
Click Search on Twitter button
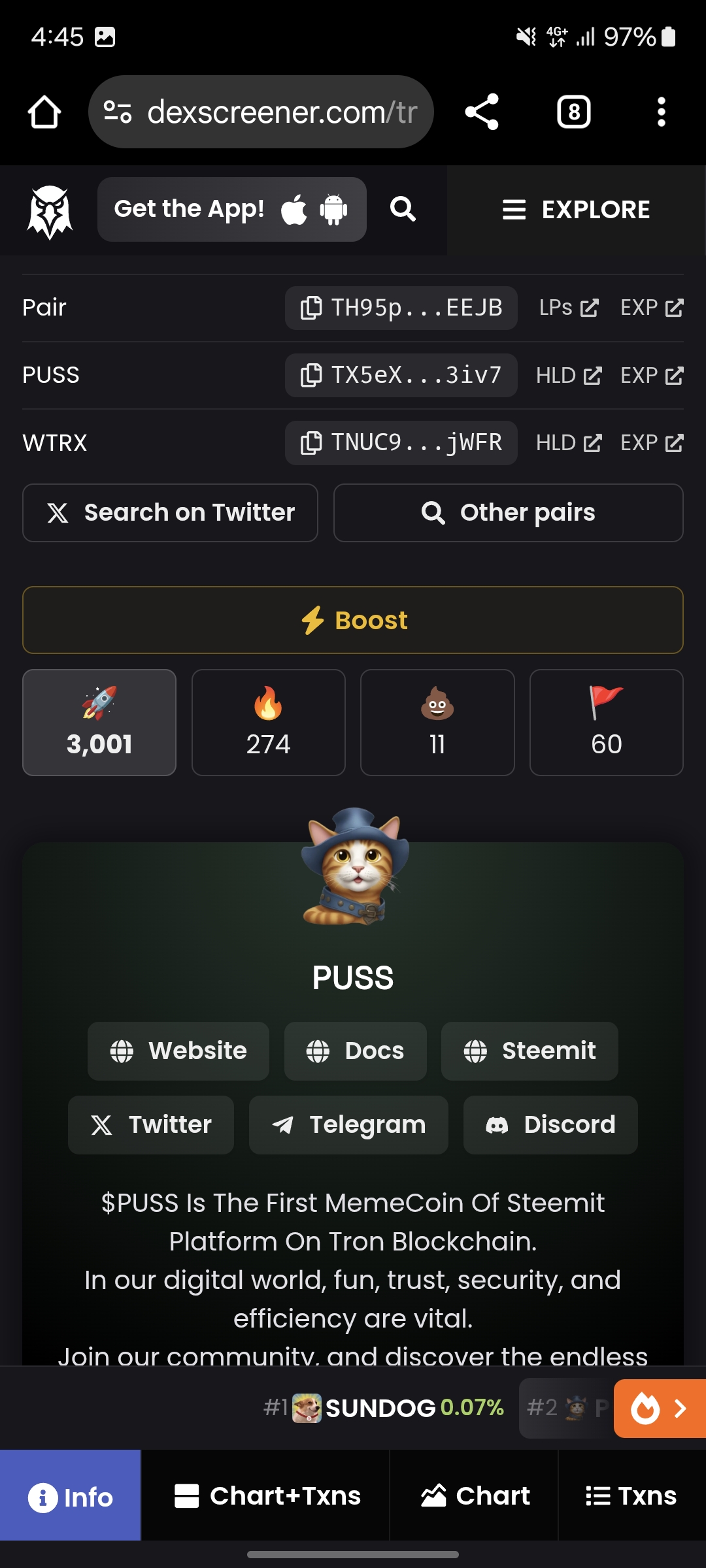tap(170, 513)
